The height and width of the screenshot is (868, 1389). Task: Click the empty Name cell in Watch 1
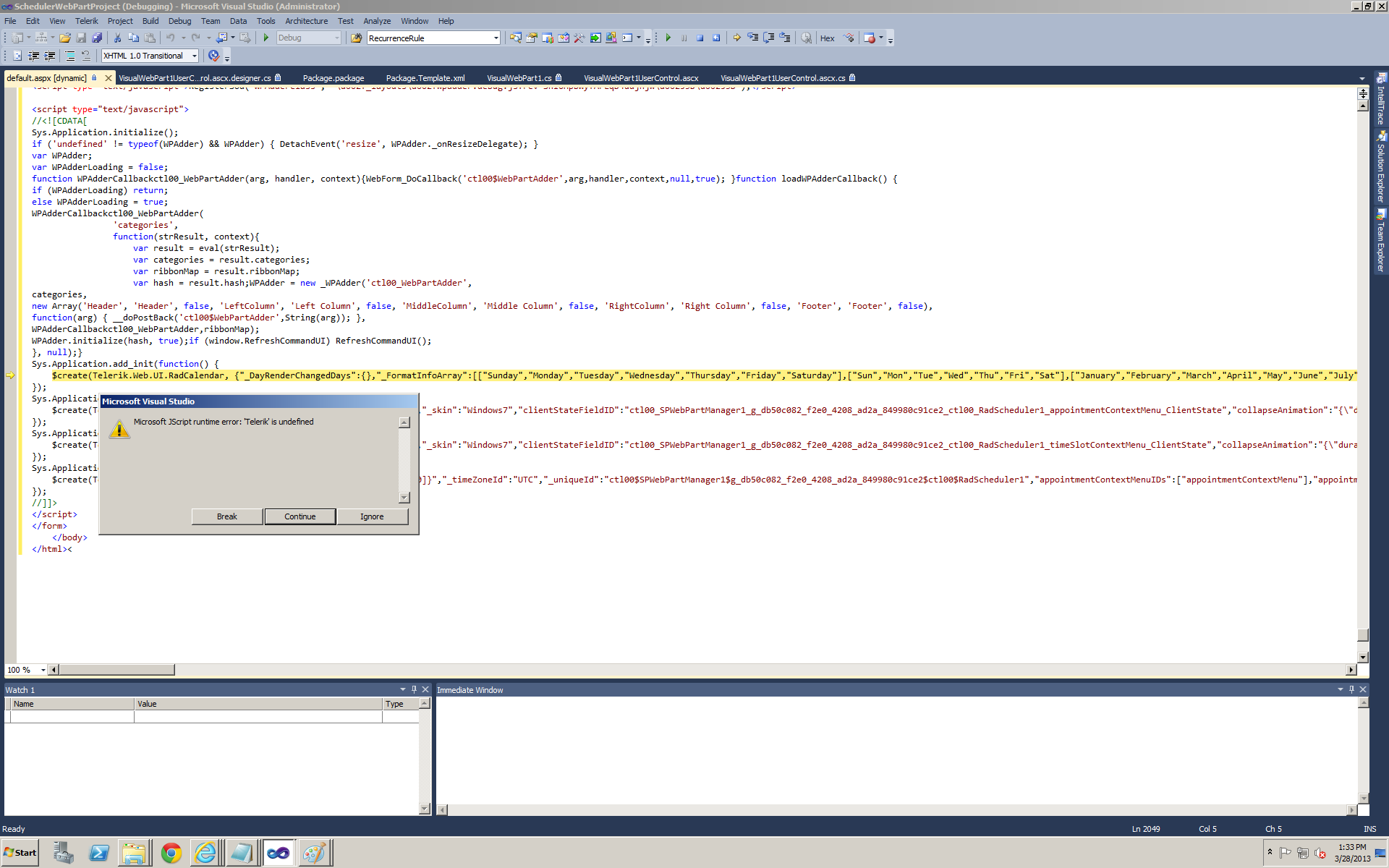coord(72,716)
